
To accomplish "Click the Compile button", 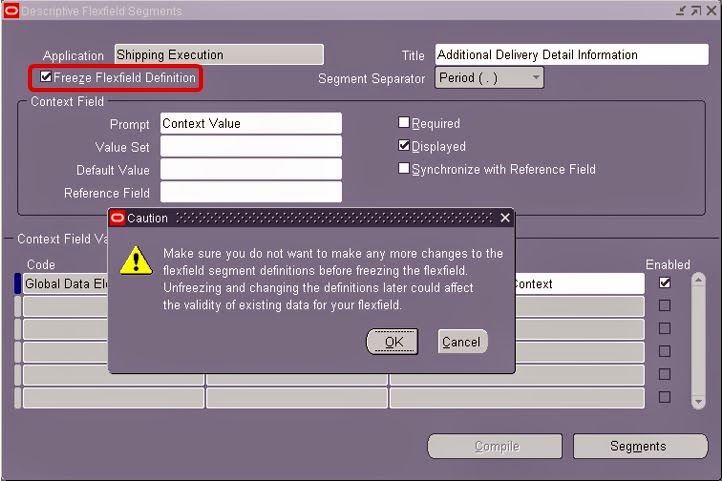I will (495, 446).
